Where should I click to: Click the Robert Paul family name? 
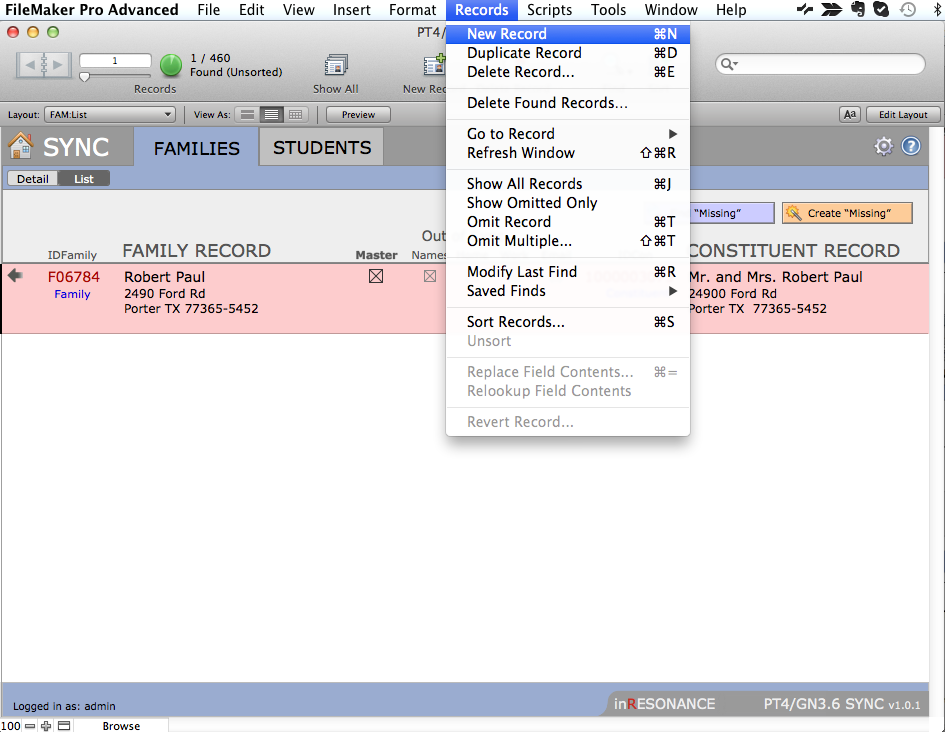click(x=165, y=277)
